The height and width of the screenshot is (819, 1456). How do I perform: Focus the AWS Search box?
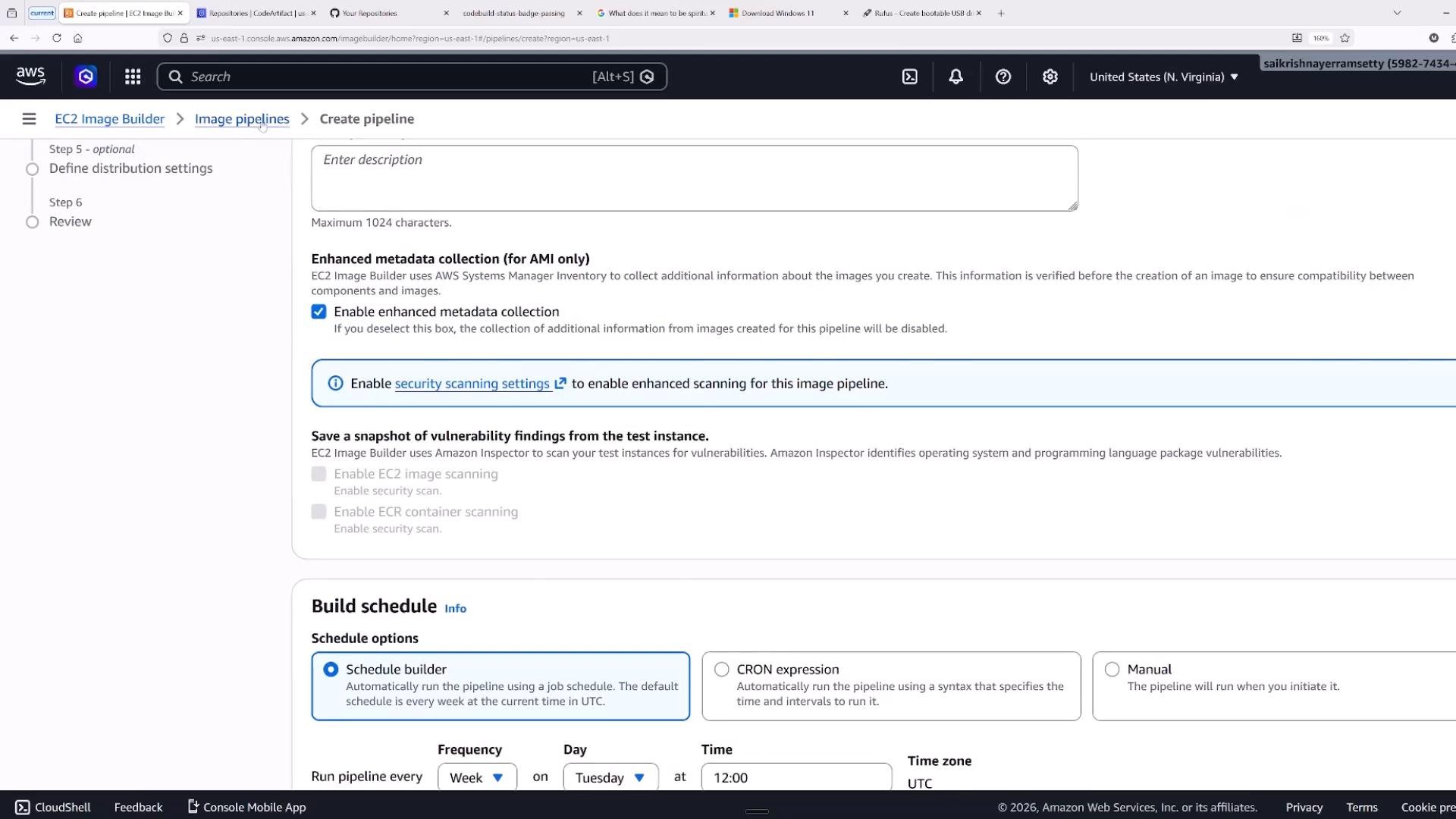[412, 77]
